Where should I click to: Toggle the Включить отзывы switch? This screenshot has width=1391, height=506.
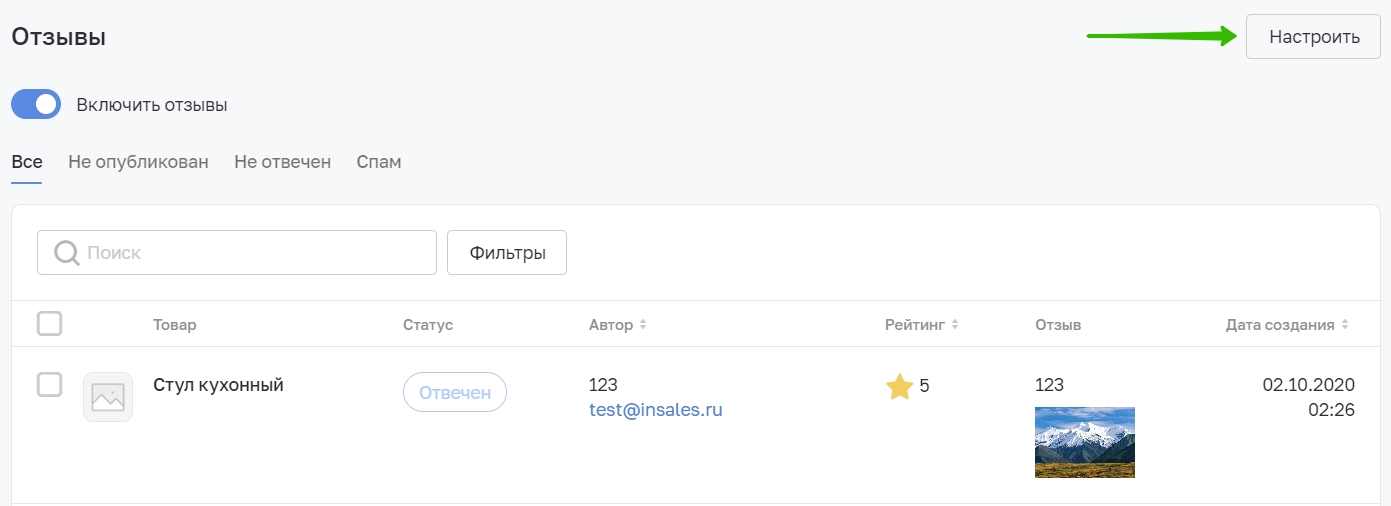click(36, 105)
